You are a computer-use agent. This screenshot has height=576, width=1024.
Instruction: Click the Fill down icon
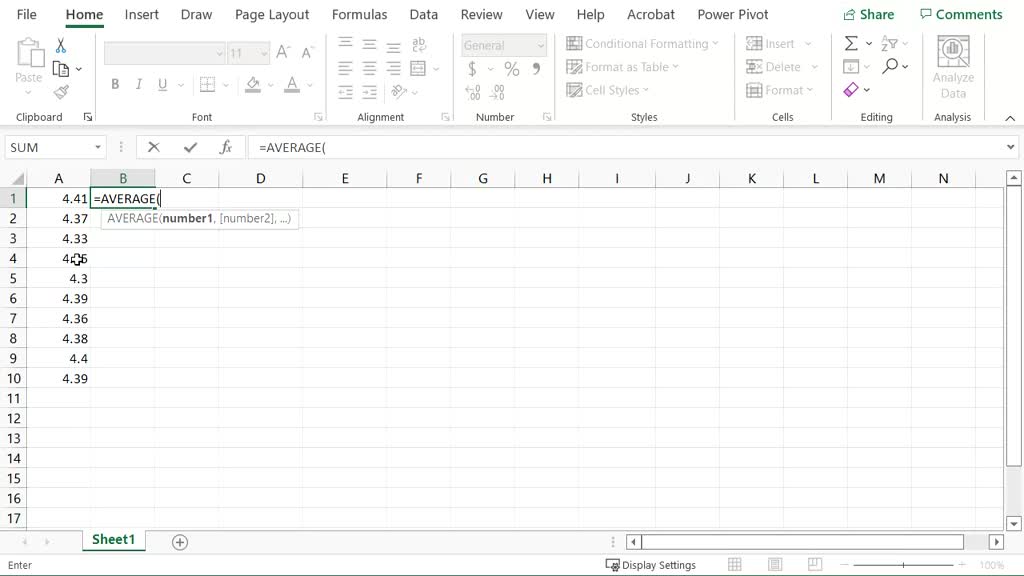click(x=851, y=66)
